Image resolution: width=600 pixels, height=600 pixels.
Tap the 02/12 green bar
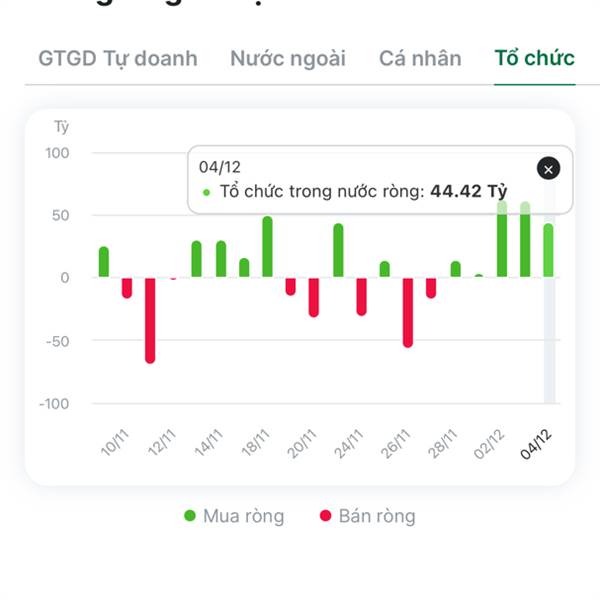(x=502, y=245)
